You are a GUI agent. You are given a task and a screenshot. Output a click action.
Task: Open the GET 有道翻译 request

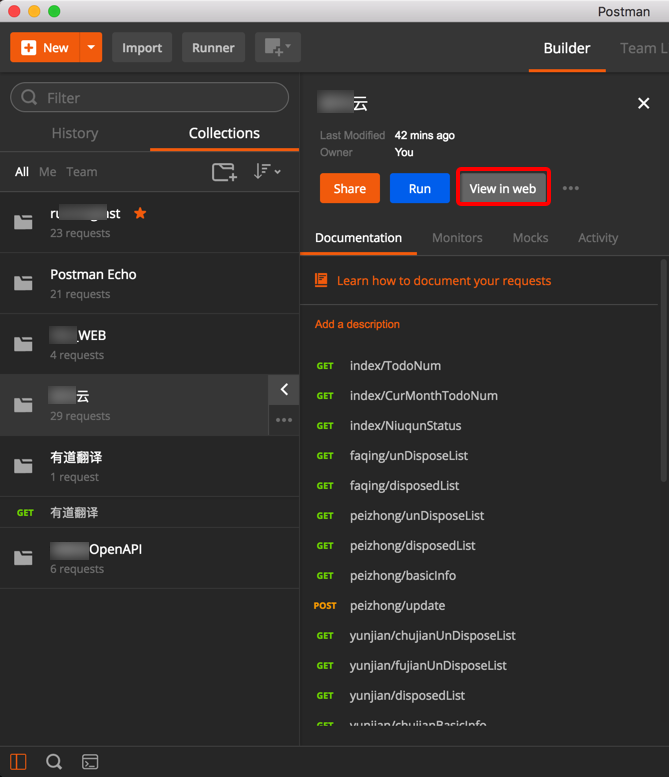pos(149,513)
